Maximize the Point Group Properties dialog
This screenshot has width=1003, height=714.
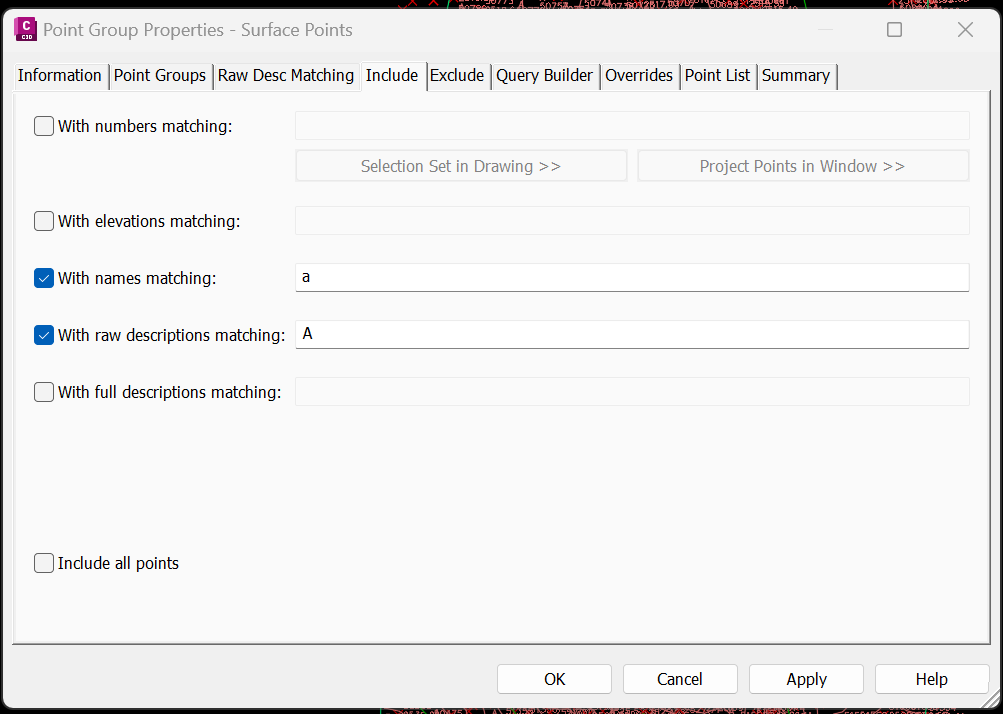(x=894, y=30)
